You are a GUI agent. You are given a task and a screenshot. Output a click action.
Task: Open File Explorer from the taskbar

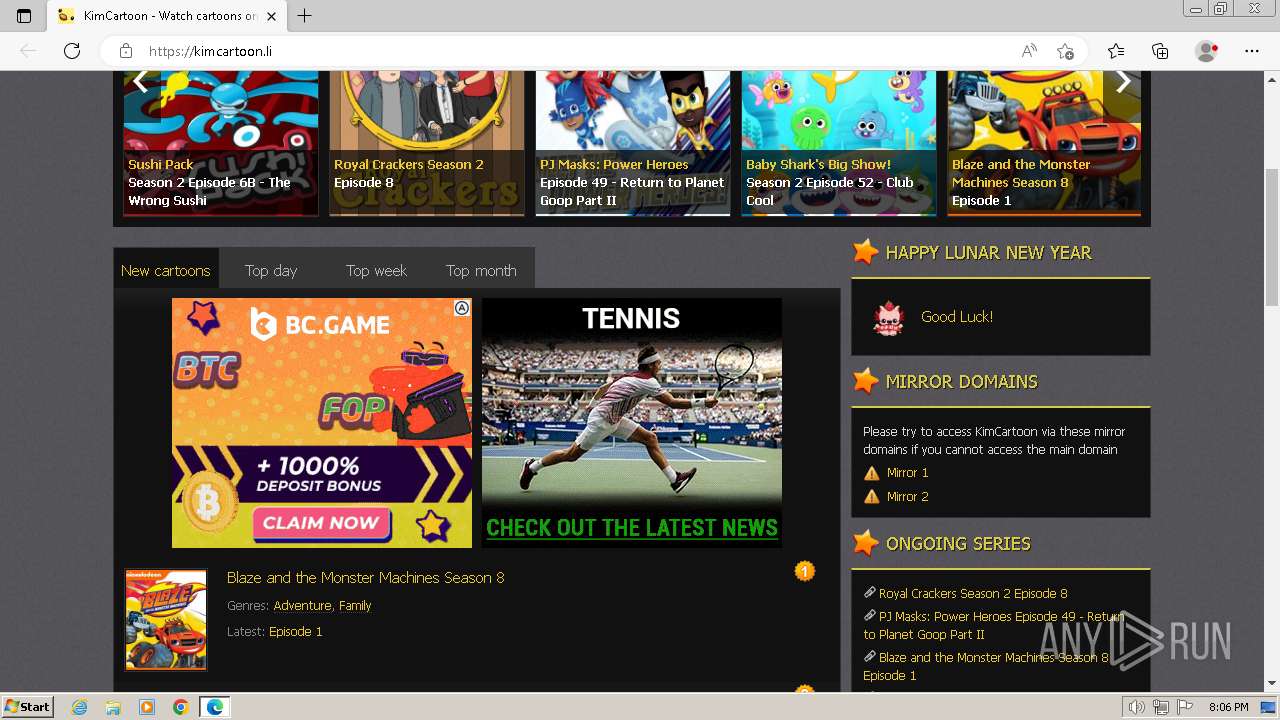coord(113,707)
